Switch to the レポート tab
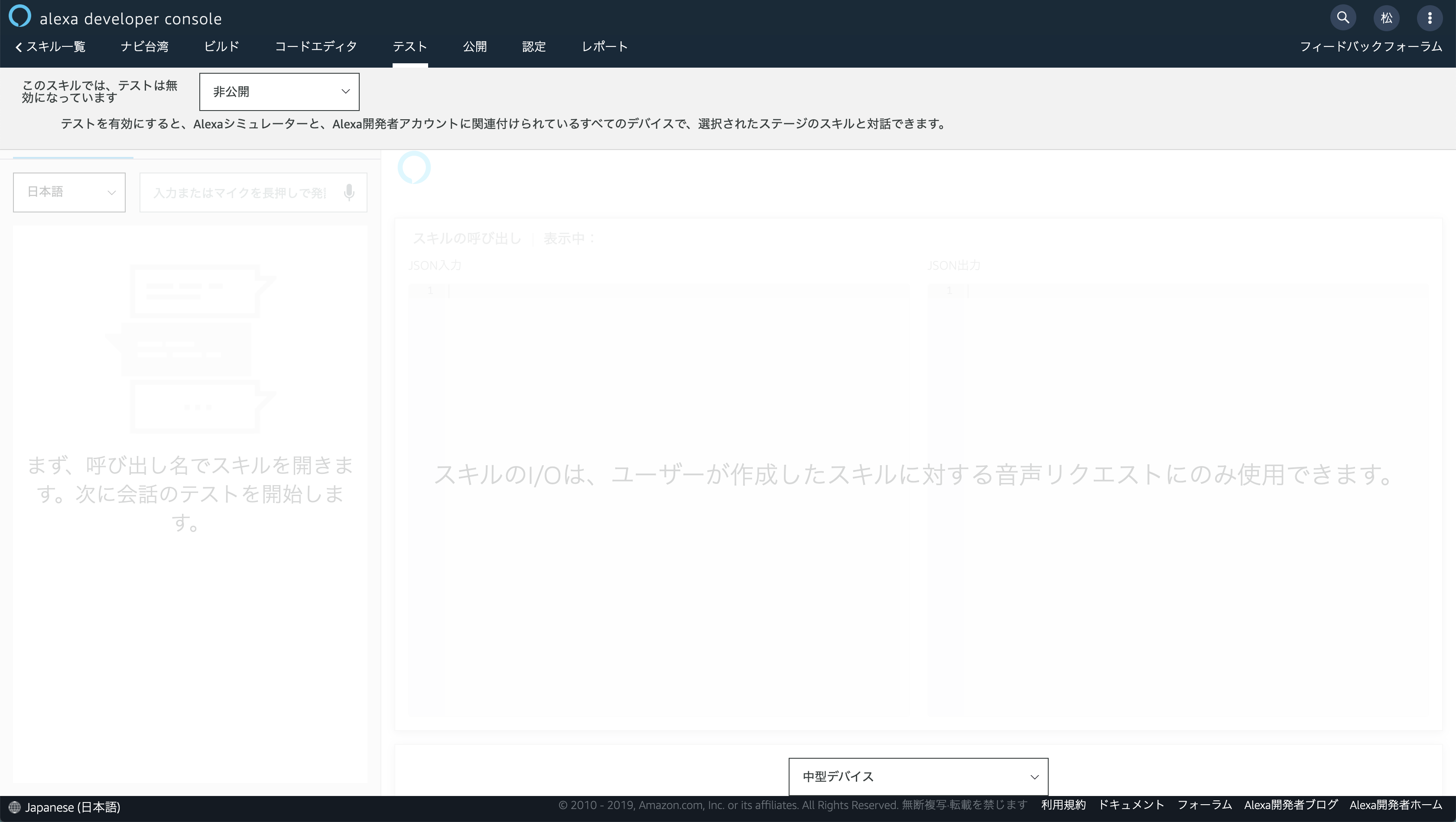Screen dimensions: 1456x822 coord(605,46)
